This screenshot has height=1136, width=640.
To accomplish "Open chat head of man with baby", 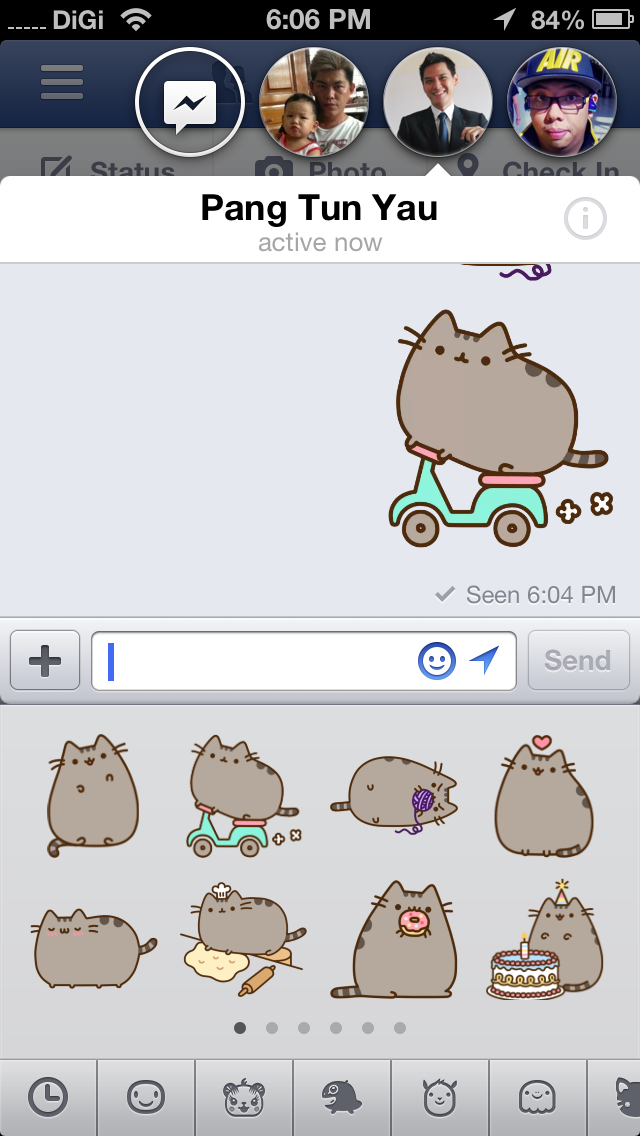I will coord(314,102).
